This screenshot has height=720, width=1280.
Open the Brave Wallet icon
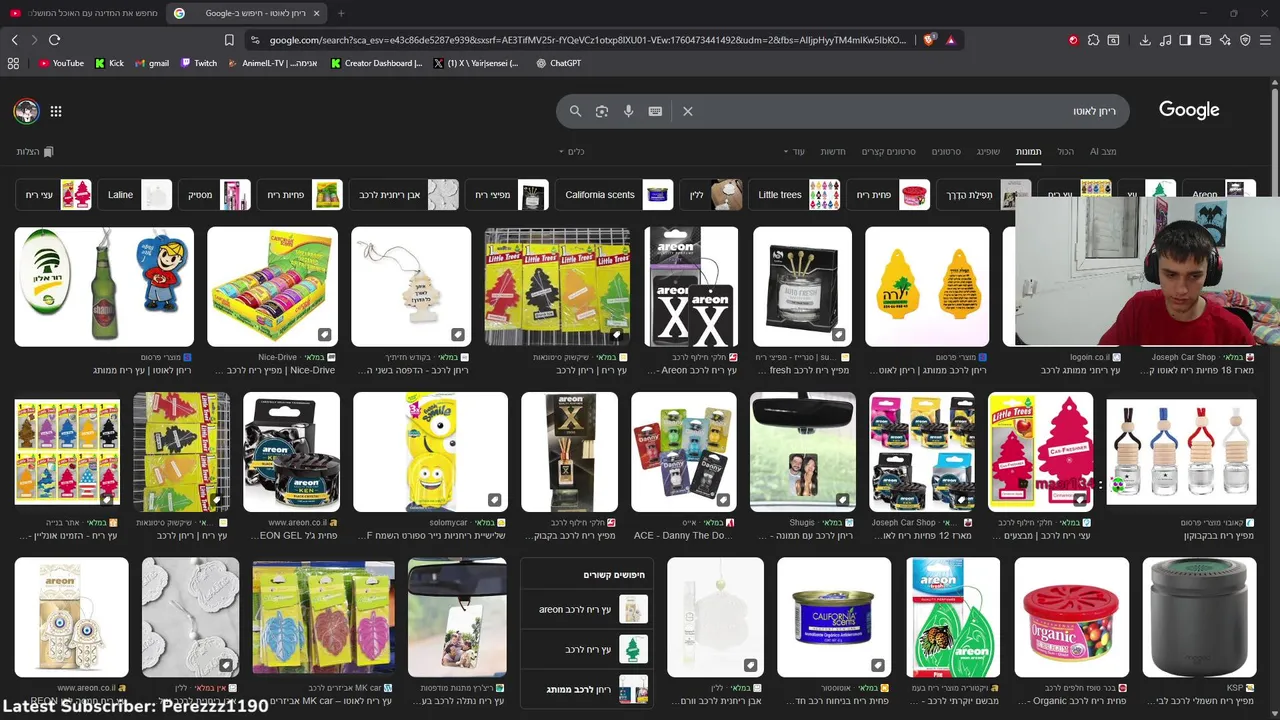coord(1205,40)
